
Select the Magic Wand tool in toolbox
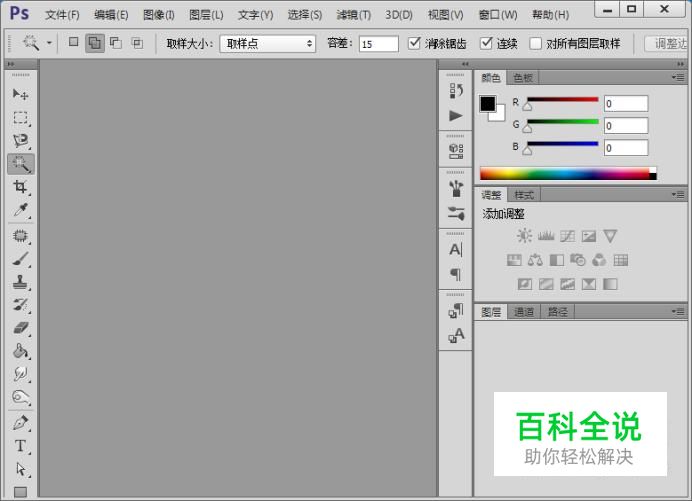click(20, 164)
